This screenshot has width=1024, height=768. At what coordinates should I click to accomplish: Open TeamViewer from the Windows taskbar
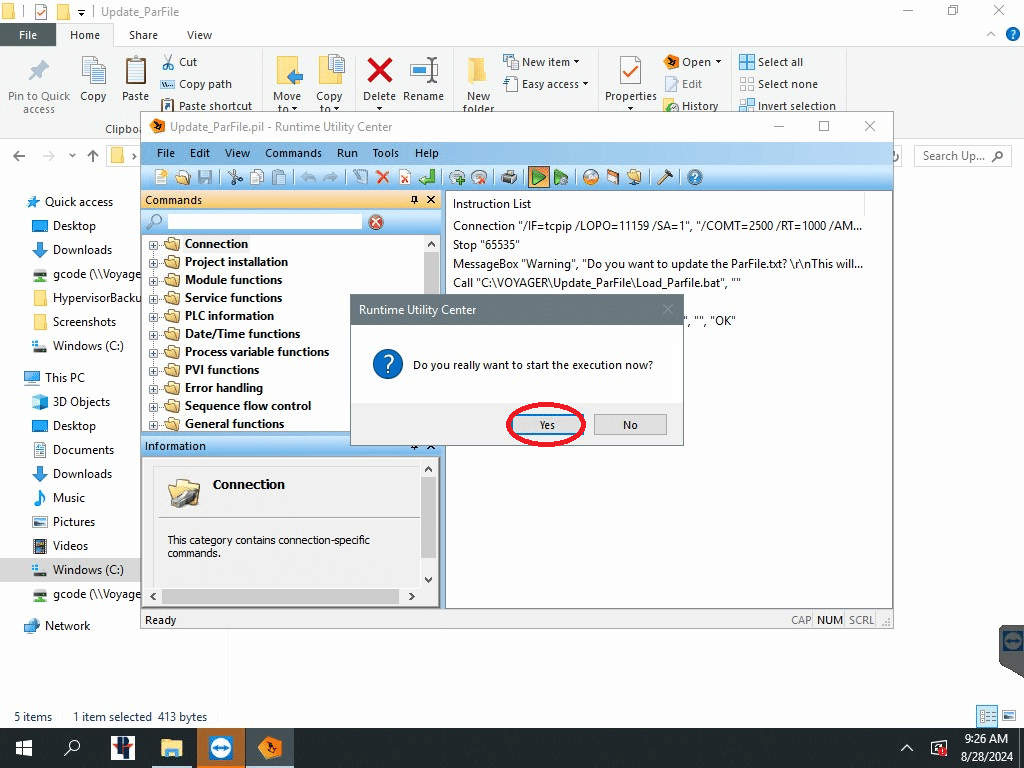pos(221,748)
